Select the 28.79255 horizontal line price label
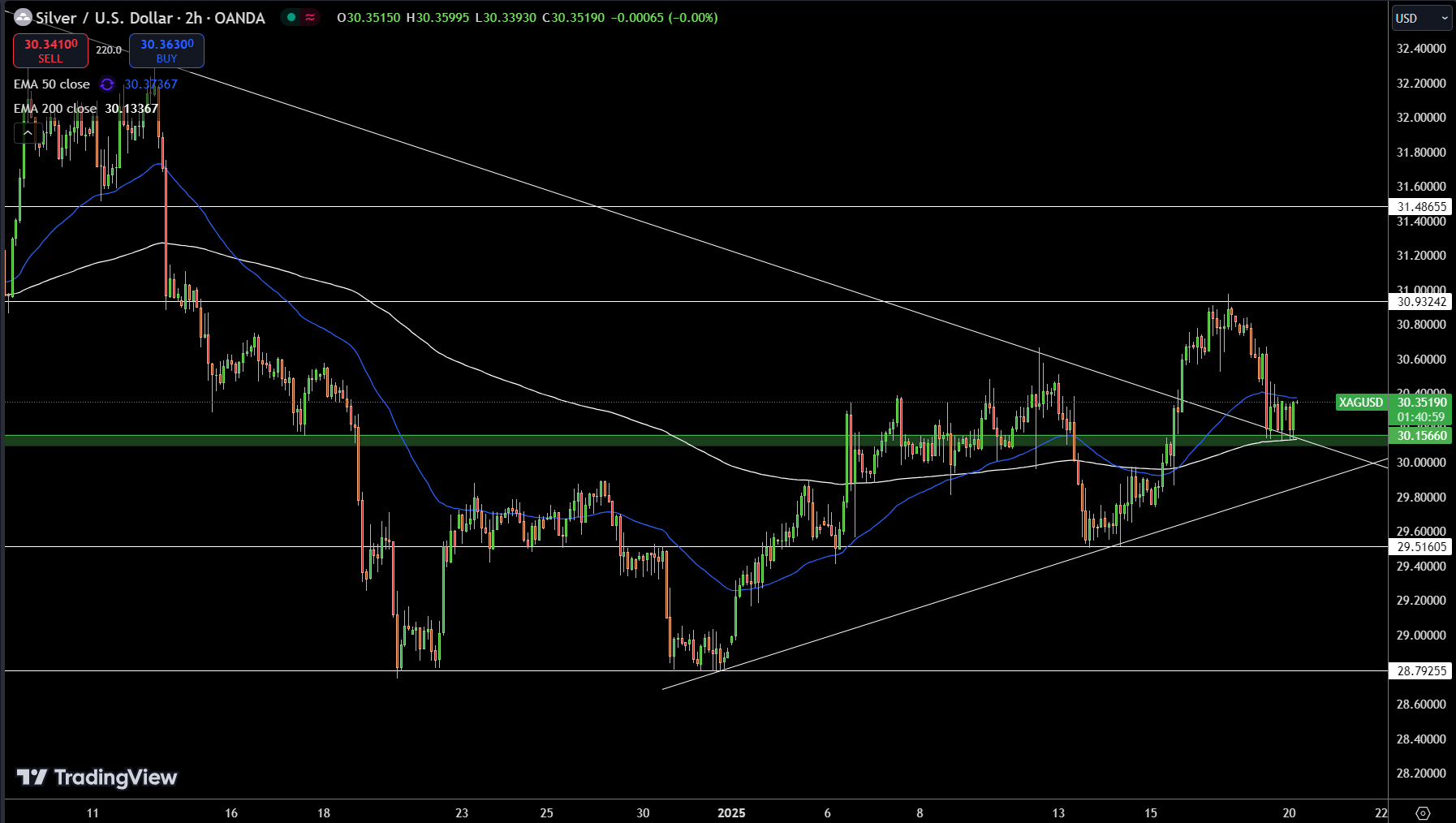 1421,671
